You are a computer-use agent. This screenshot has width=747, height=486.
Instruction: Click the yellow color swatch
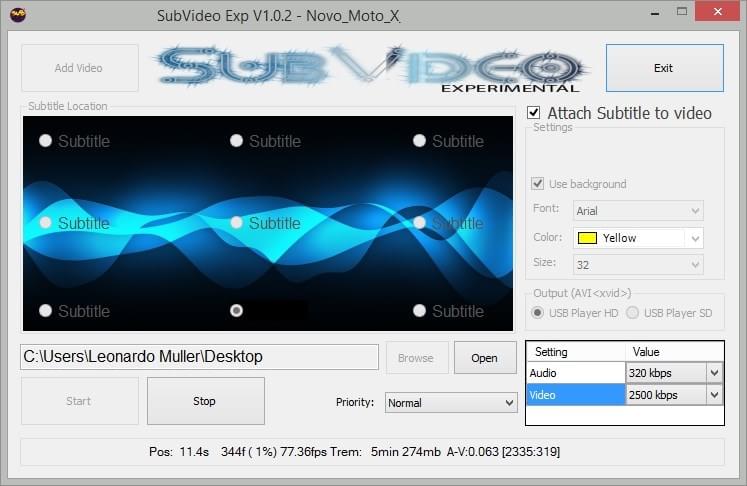tap(587, 238)
